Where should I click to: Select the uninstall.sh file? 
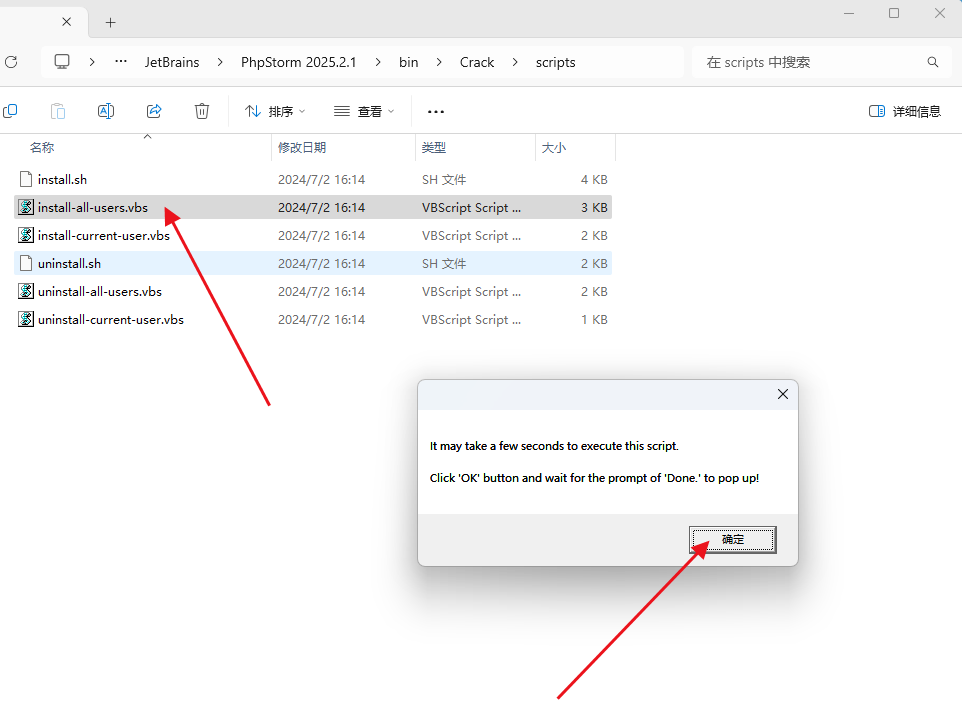[x=313, y=263]
